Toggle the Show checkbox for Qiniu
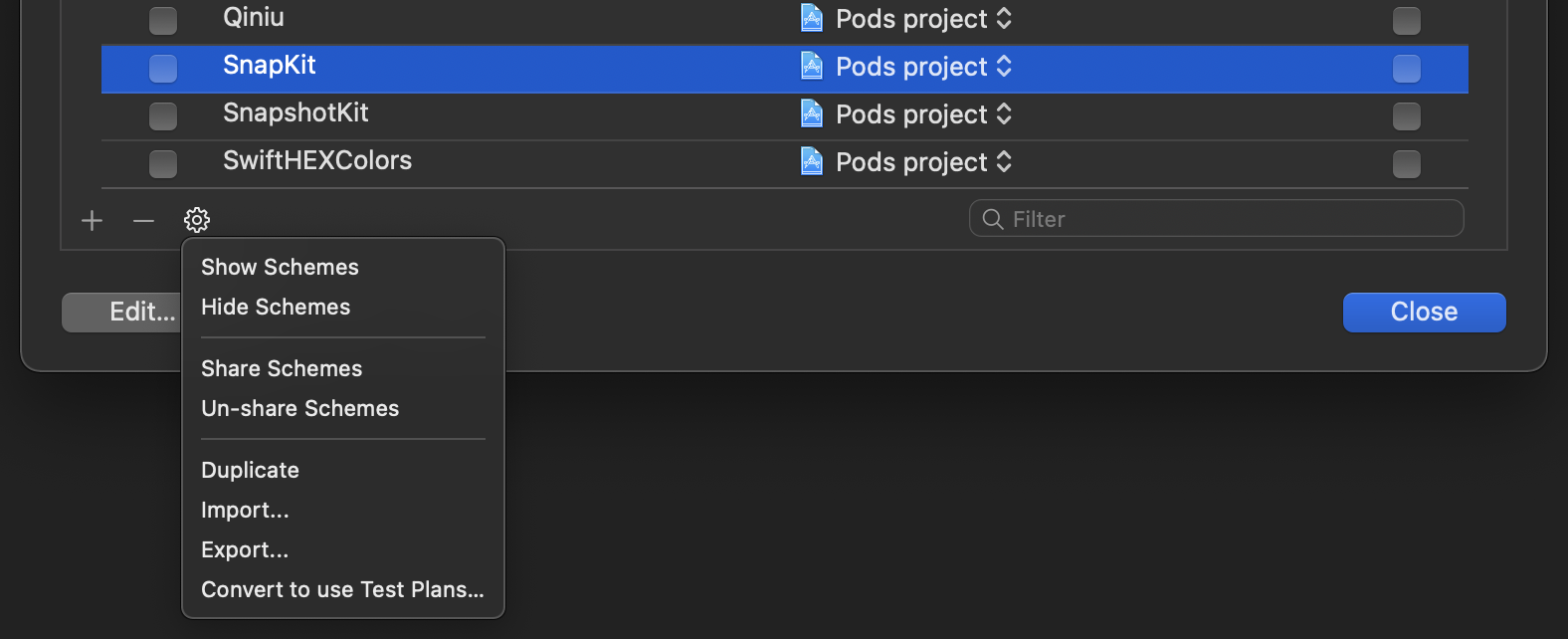Viewport: 1568px width, 639px height. (x=163, y=20)
